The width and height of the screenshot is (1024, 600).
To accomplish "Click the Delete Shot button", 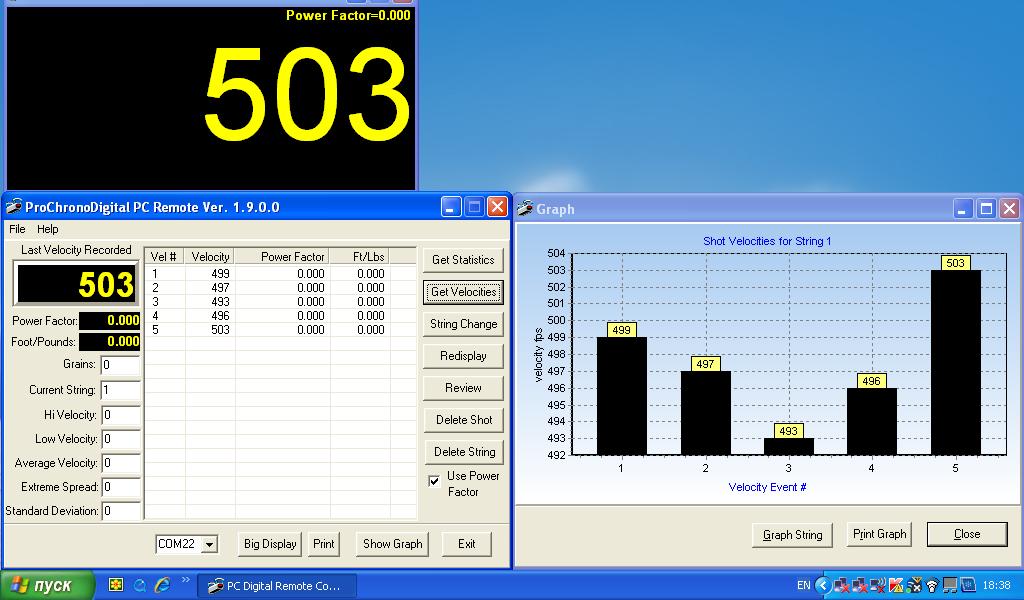I will 463,420.
